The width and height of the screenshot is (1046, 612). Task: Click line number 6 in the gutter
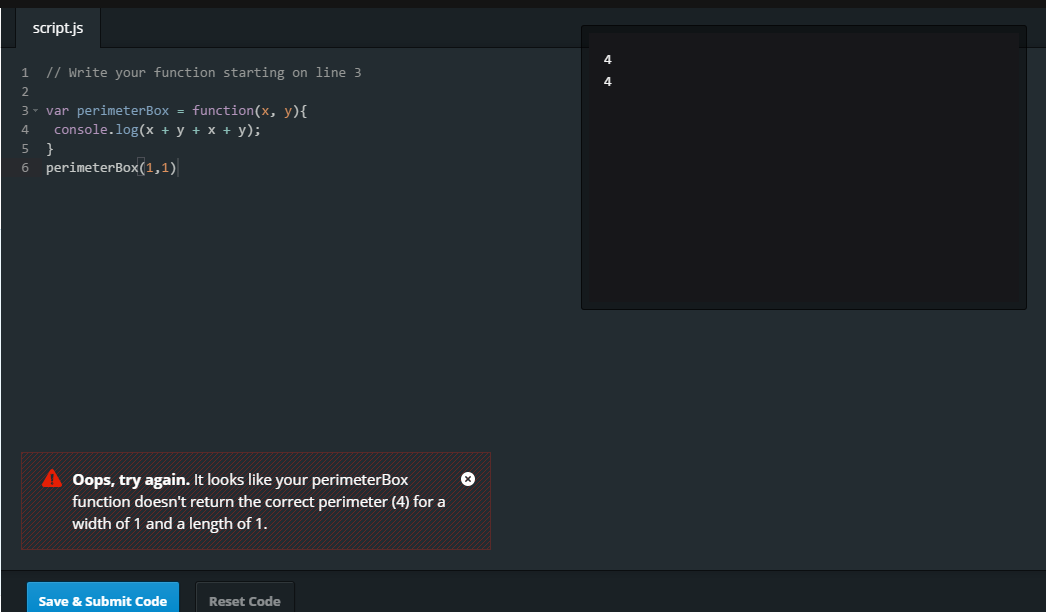click(x=24, y=168)
